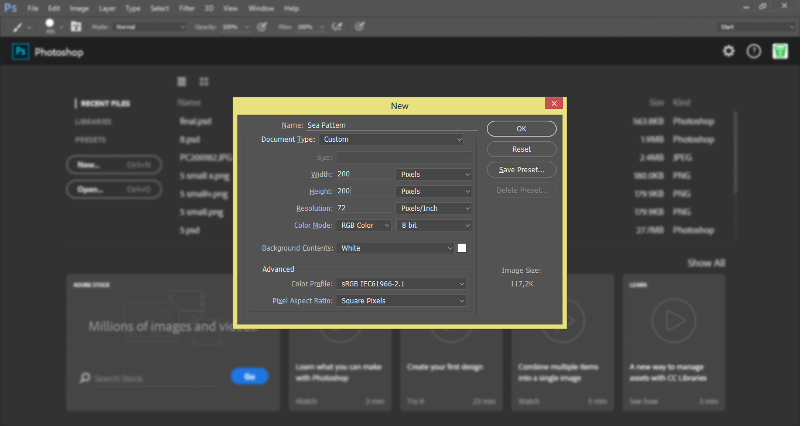This screenshot has width=800, height=426.
Task: Open the Filter menu
Action: click(187, 6)
